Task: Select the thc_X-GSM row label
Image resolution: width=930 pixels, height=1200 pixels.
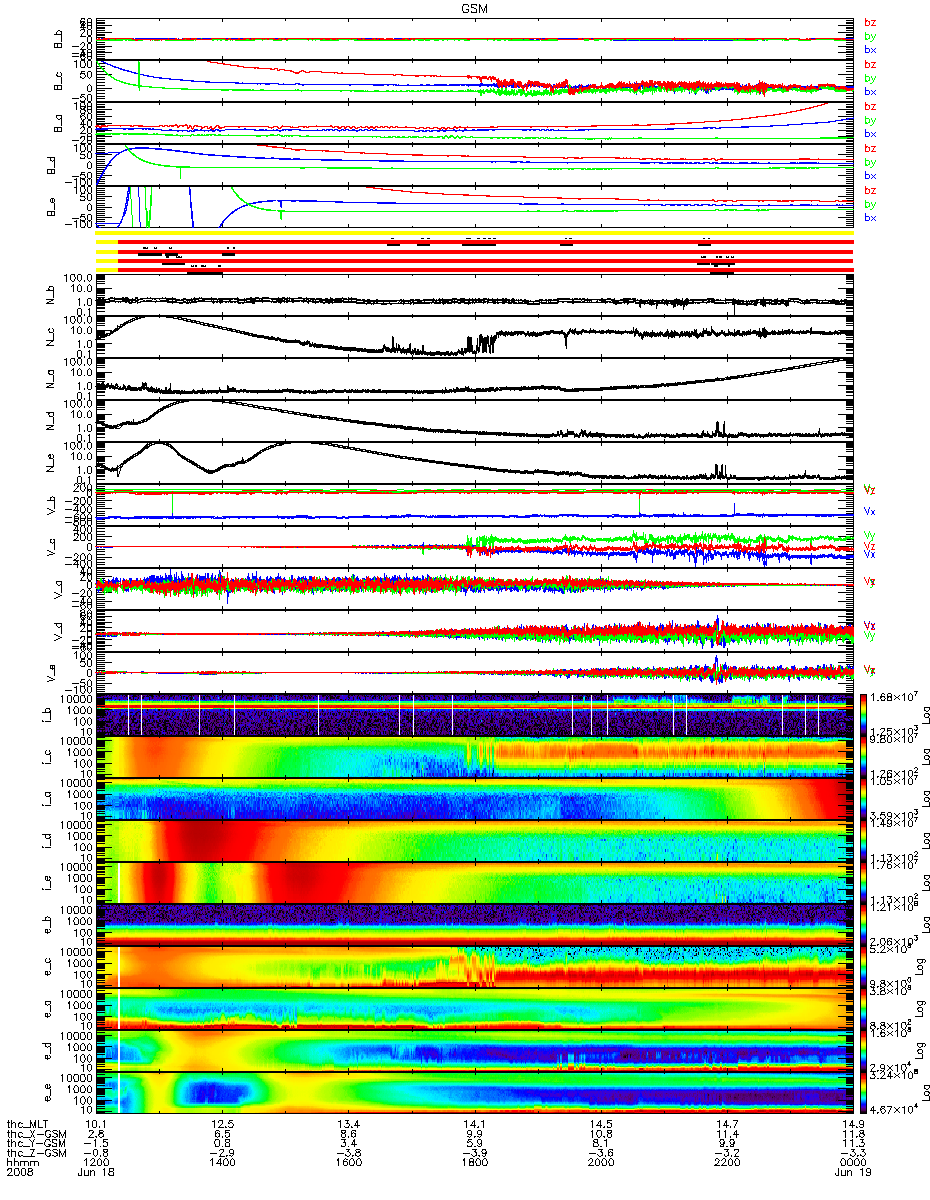Action: click(36, 1134)
